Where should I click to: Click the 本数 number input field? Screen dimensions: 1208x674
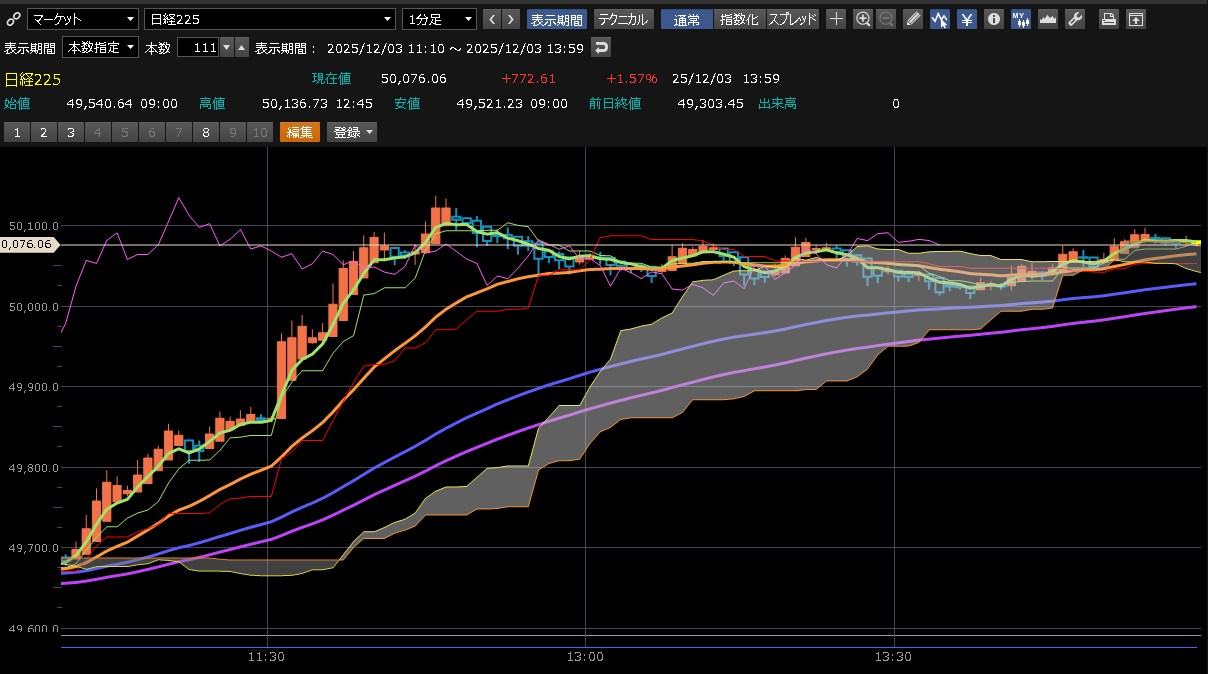click(197, 47)
